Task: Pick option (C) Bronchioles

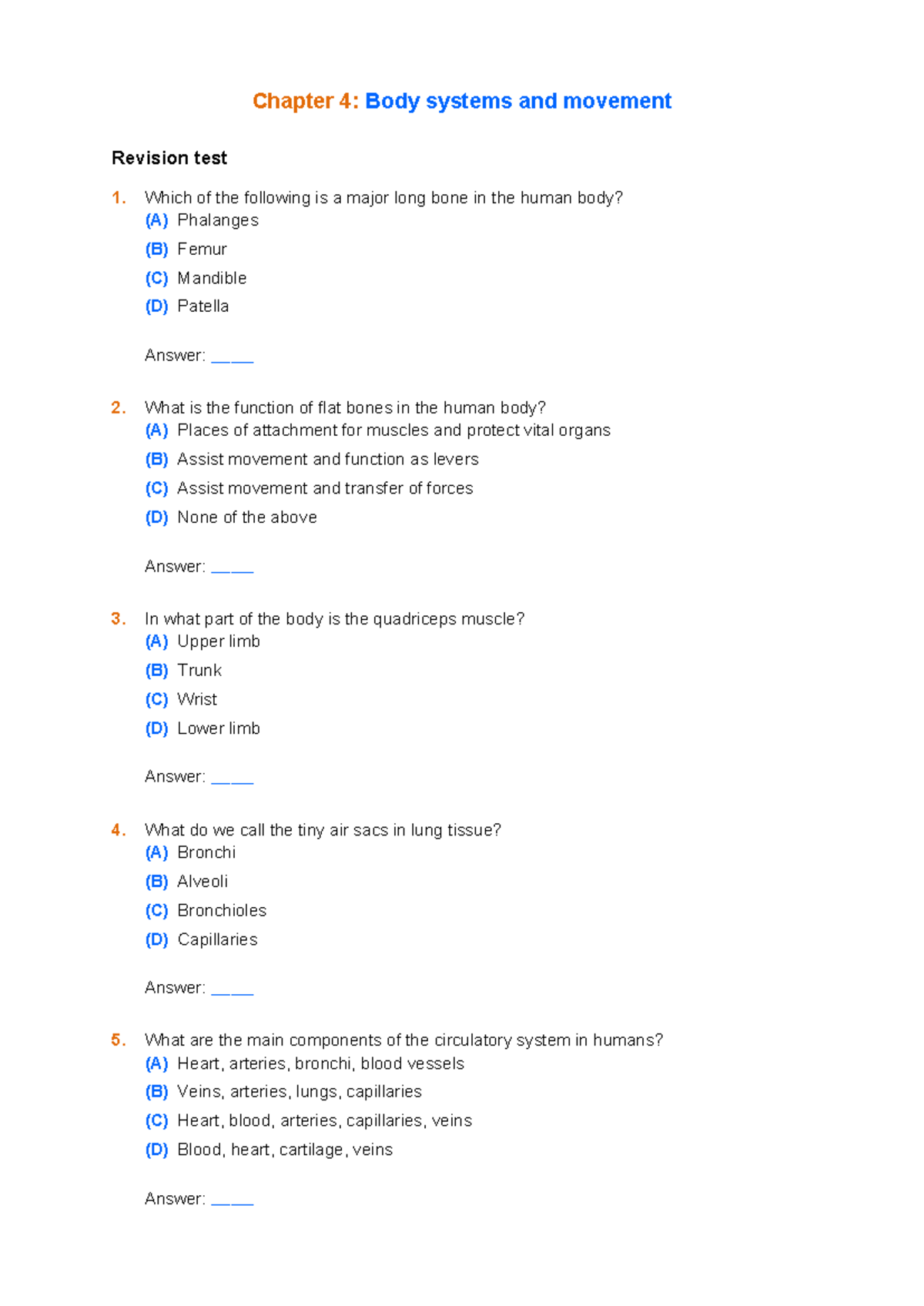Action: click(x=206, y=911)
